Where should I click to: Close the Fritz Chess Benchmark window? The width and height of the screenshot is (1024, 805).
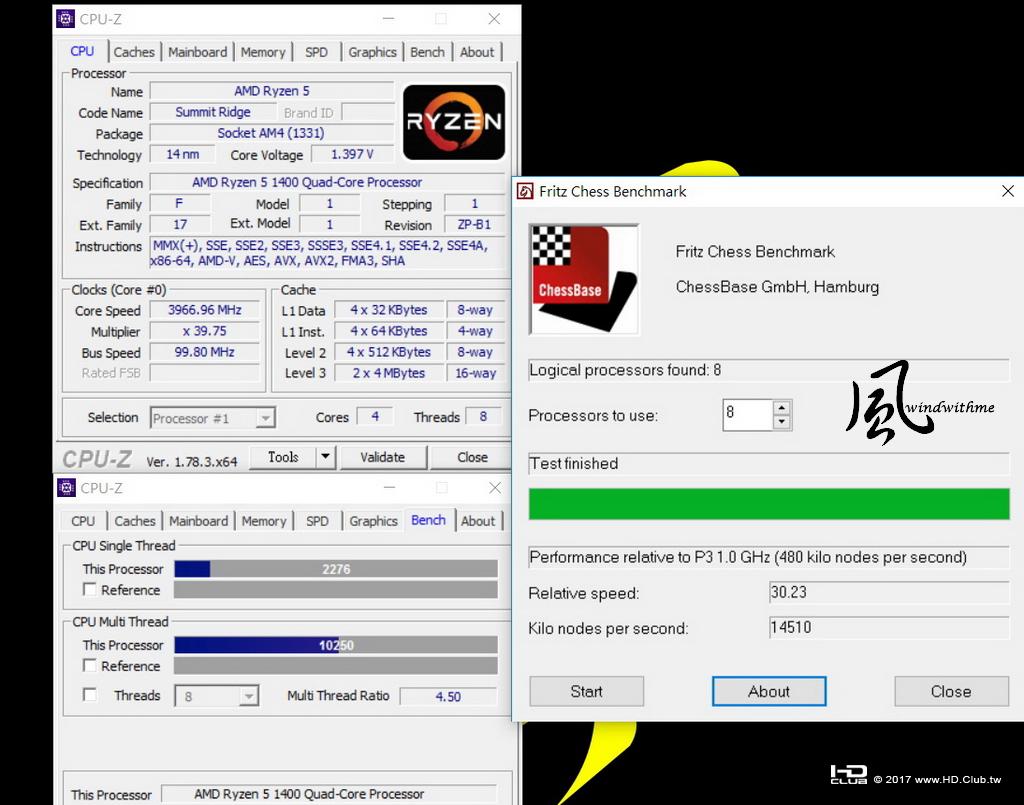tap(1008, 191)
